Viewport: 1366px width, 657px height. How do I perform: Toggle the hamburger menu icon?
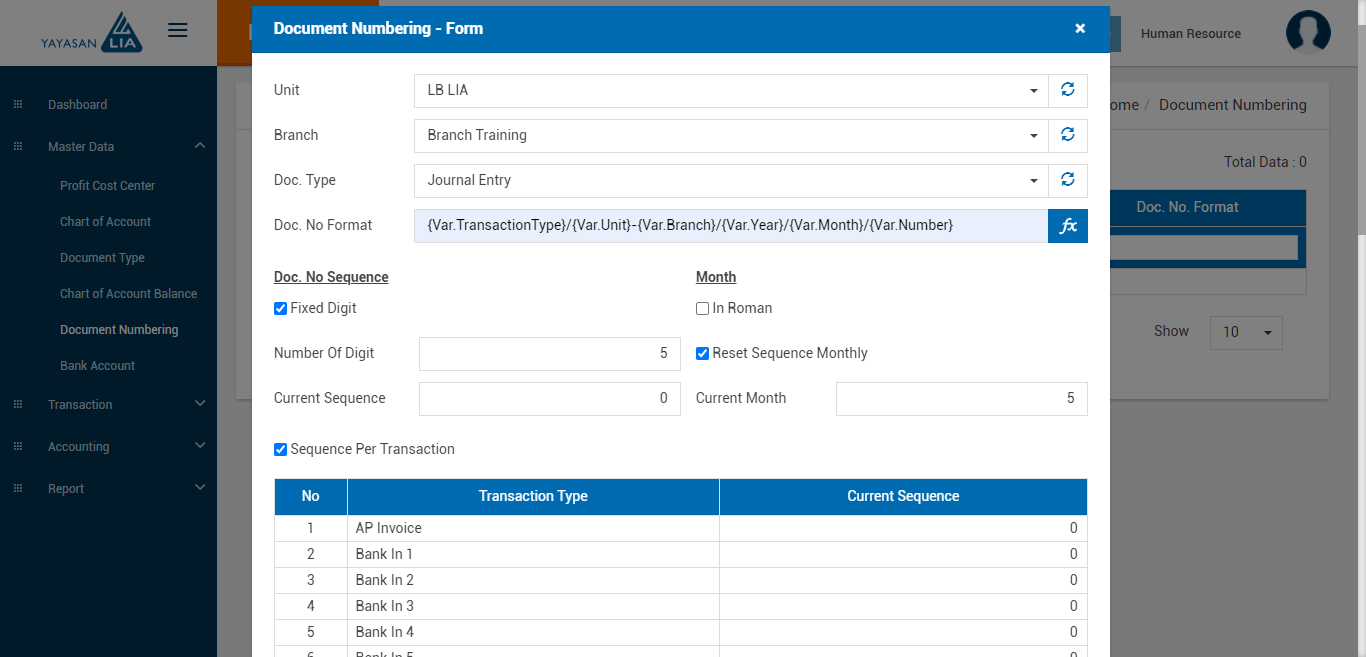[x=178, y=31]
